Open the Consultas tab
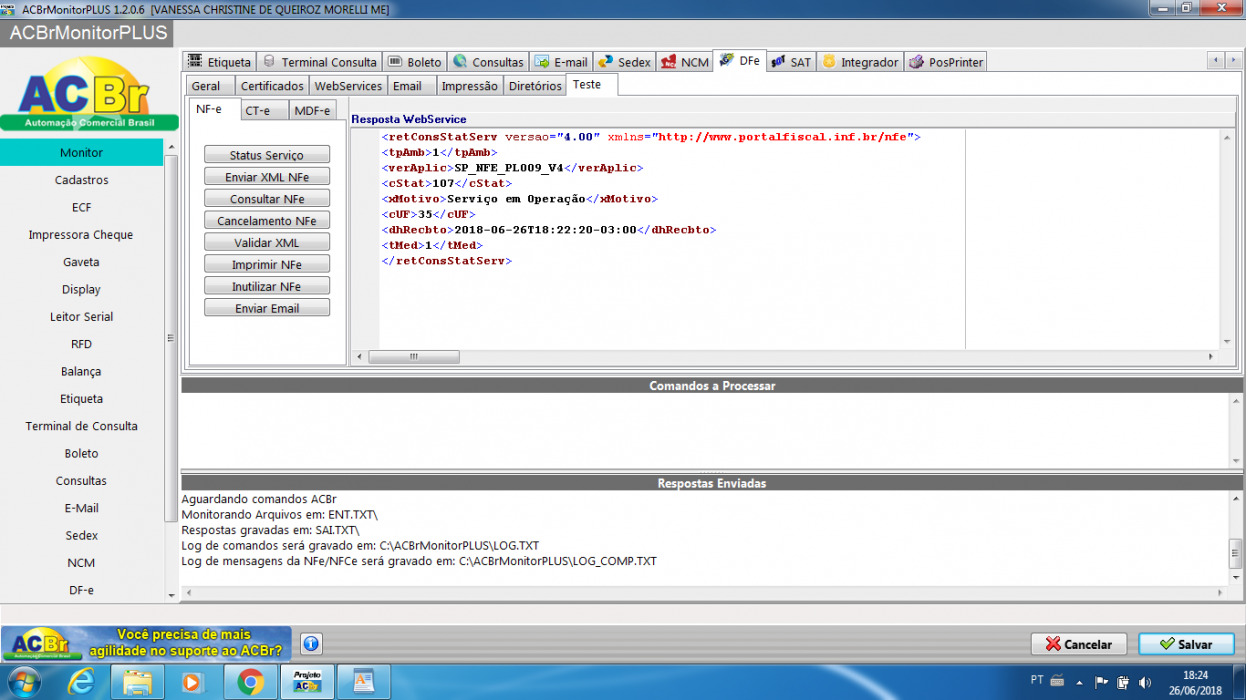 pyautogui.click(x=488, y=62)
